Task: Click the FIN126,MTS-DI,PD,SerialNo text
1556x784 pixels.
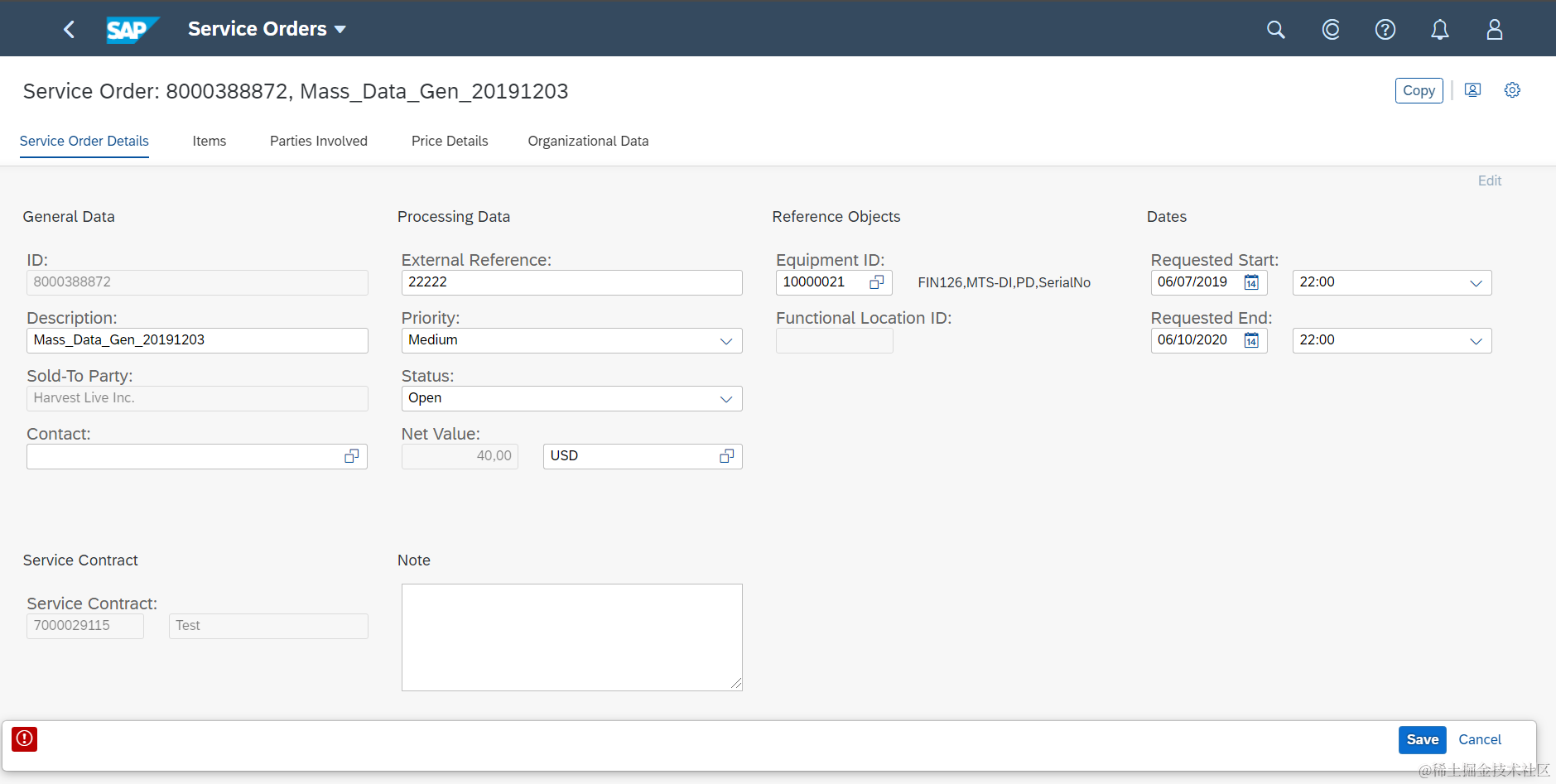Action: [1004, 282]
